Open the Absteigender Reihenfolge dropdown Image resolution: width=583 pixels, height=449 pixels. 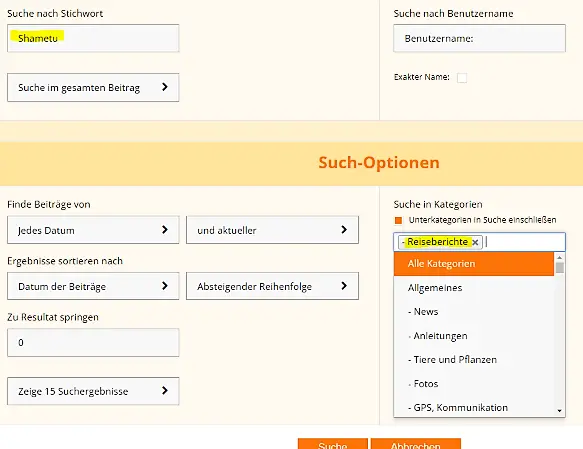point(272,286)
